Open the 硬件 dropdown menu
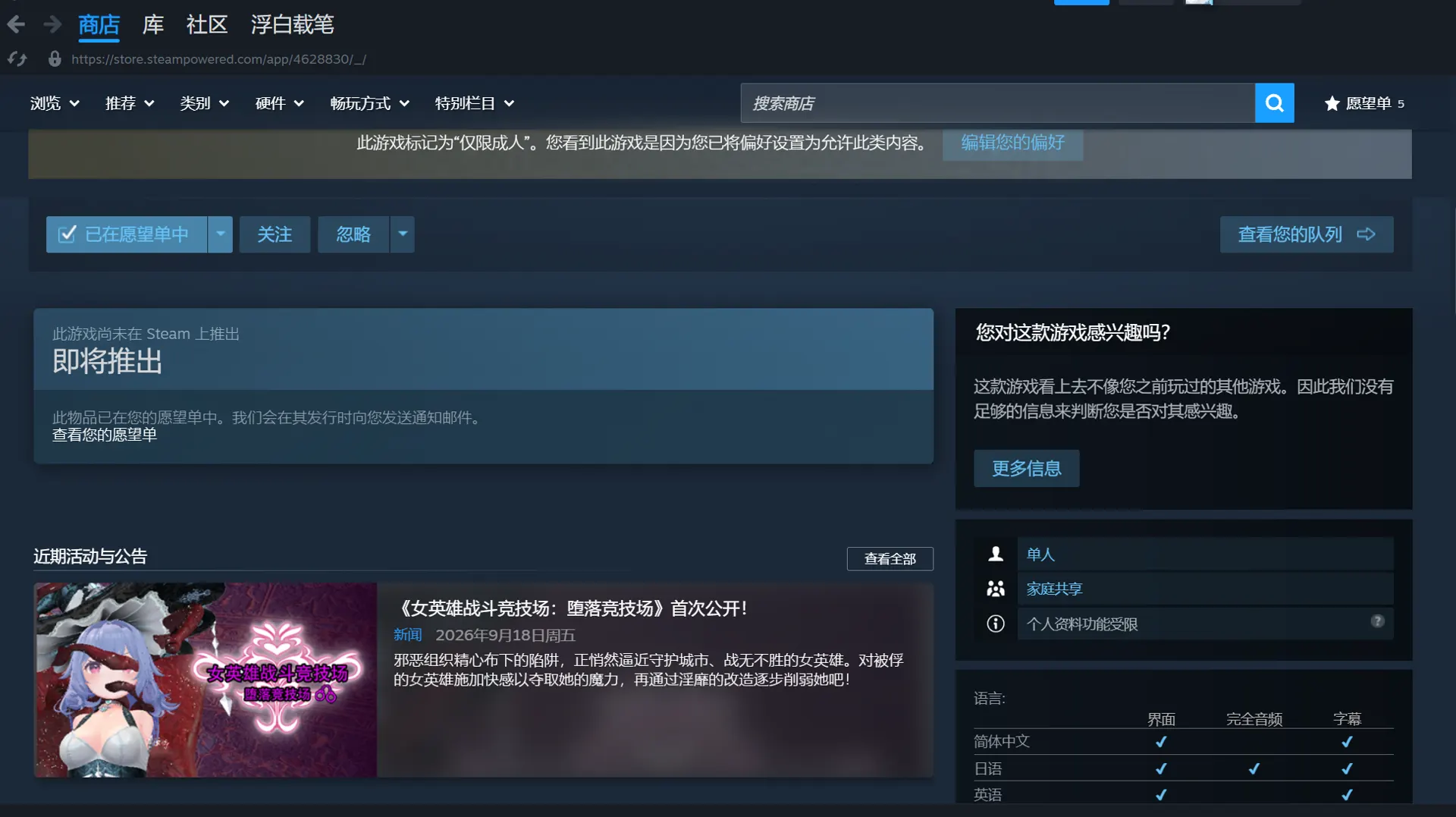 click(280, 103)
